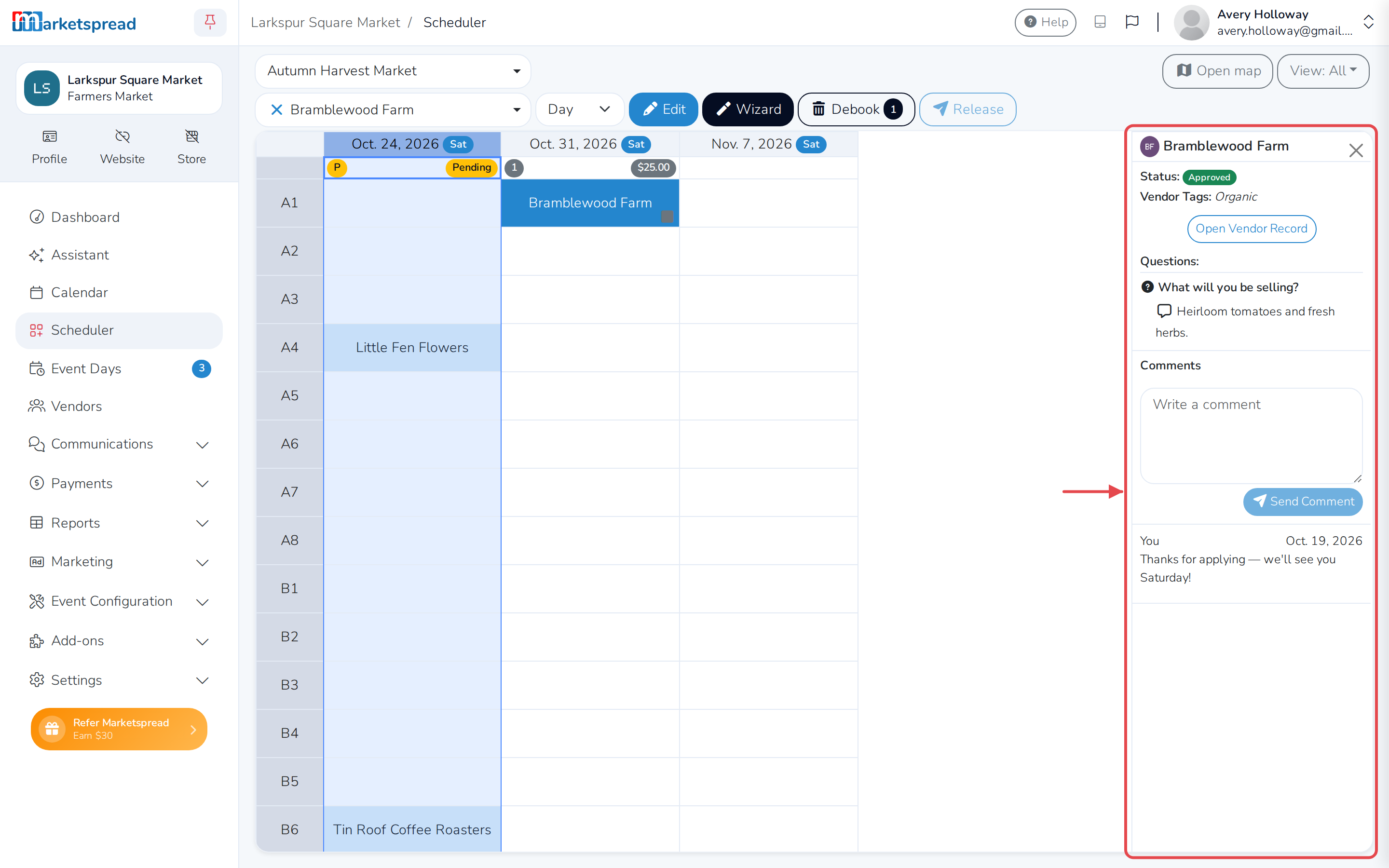Expand the Settings menu

tap(119, 680)
